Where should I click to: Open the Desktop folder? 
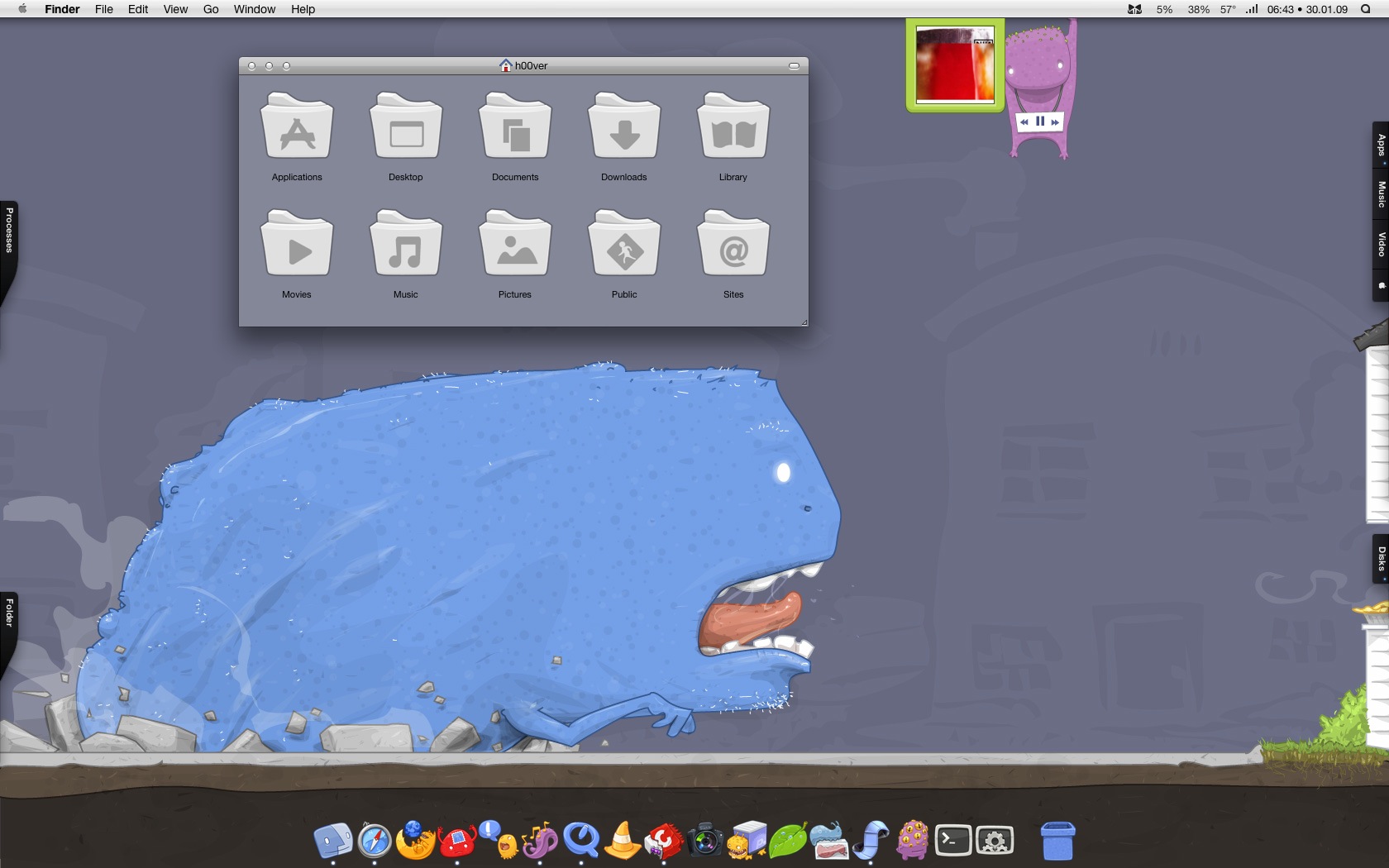[x=406, y=126]
